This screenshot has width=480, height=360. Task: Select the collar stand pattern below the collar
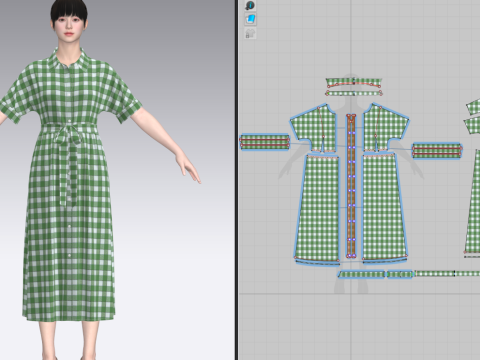pyautogui.click(x=354, y=93)
